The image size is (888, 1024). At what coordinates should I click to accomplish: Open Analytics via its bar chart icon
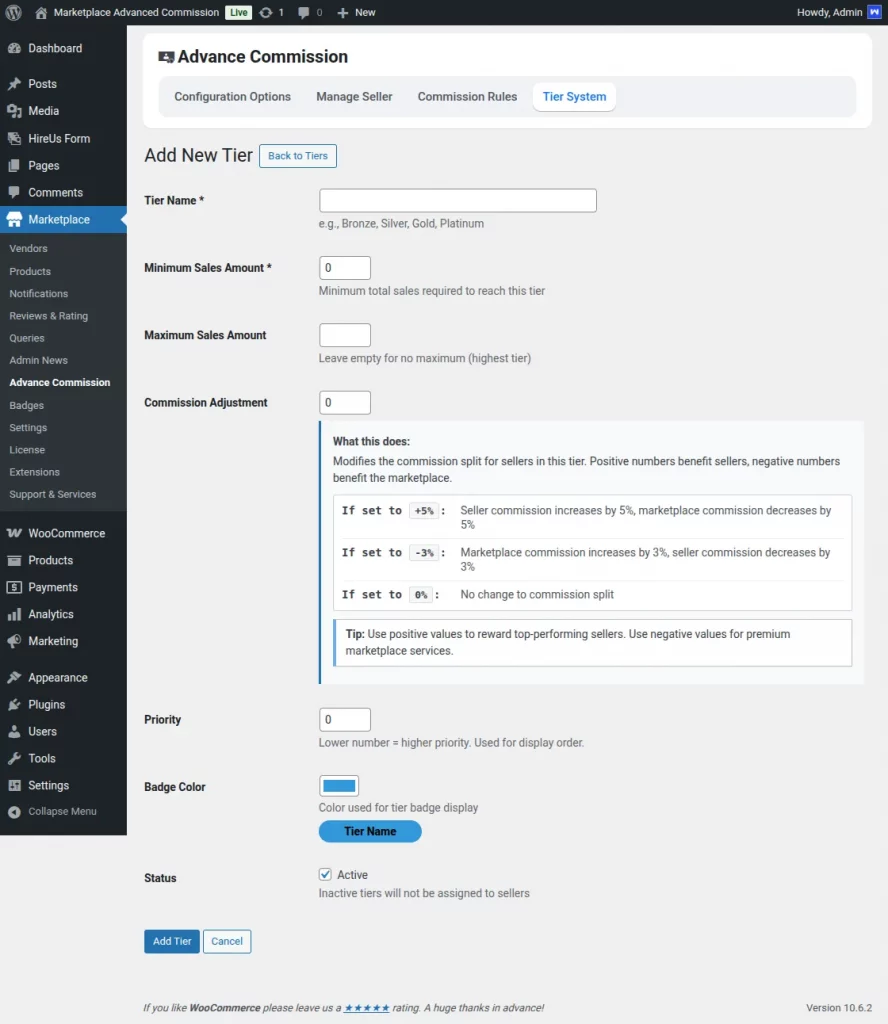click(x=14, y=614)
